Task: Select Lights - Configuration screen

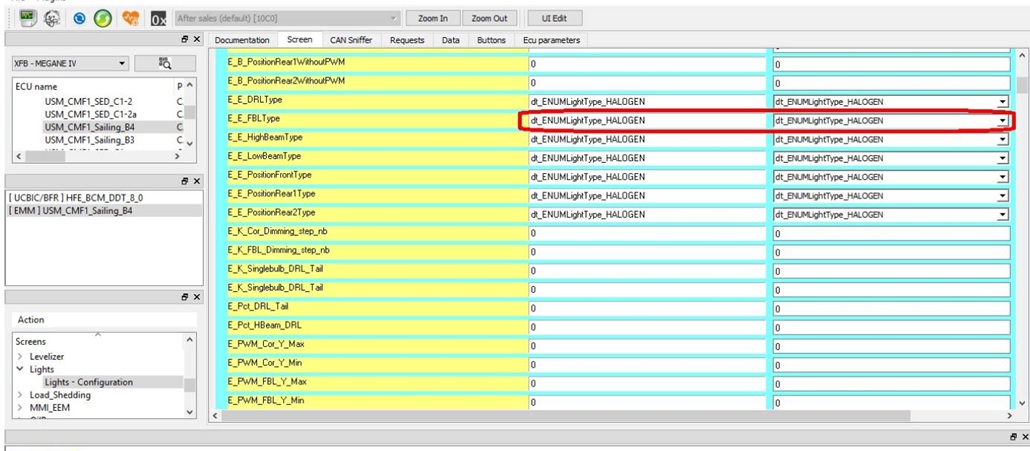Action: click(x=89, y=382)
